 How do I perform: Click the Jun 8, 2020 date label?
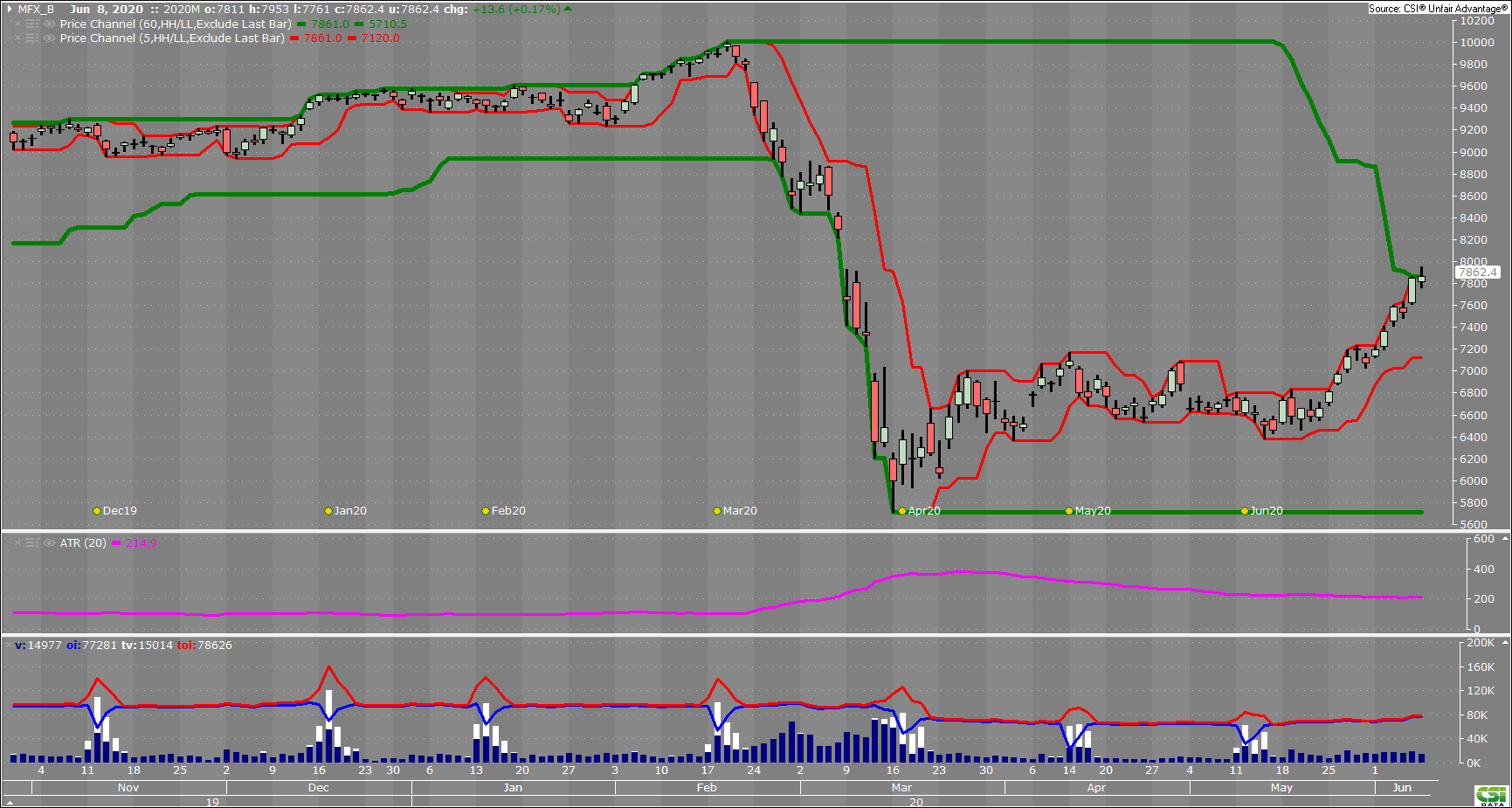(x=107, y=10)
